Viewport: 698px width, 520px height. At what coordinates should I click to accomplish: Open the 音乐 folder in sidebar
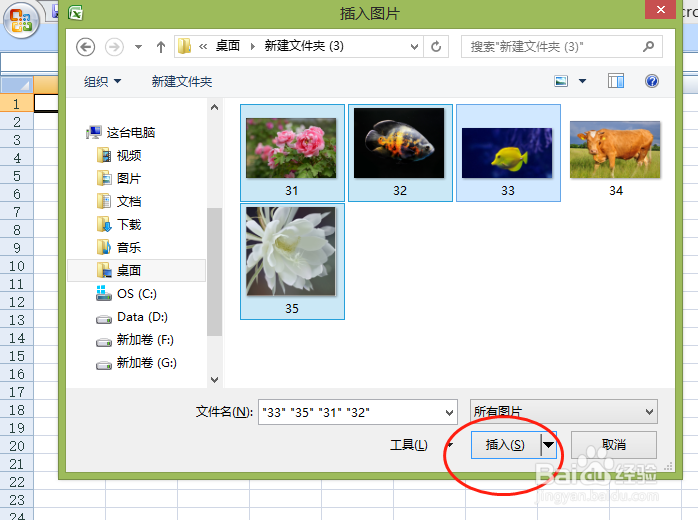point(119,248)
